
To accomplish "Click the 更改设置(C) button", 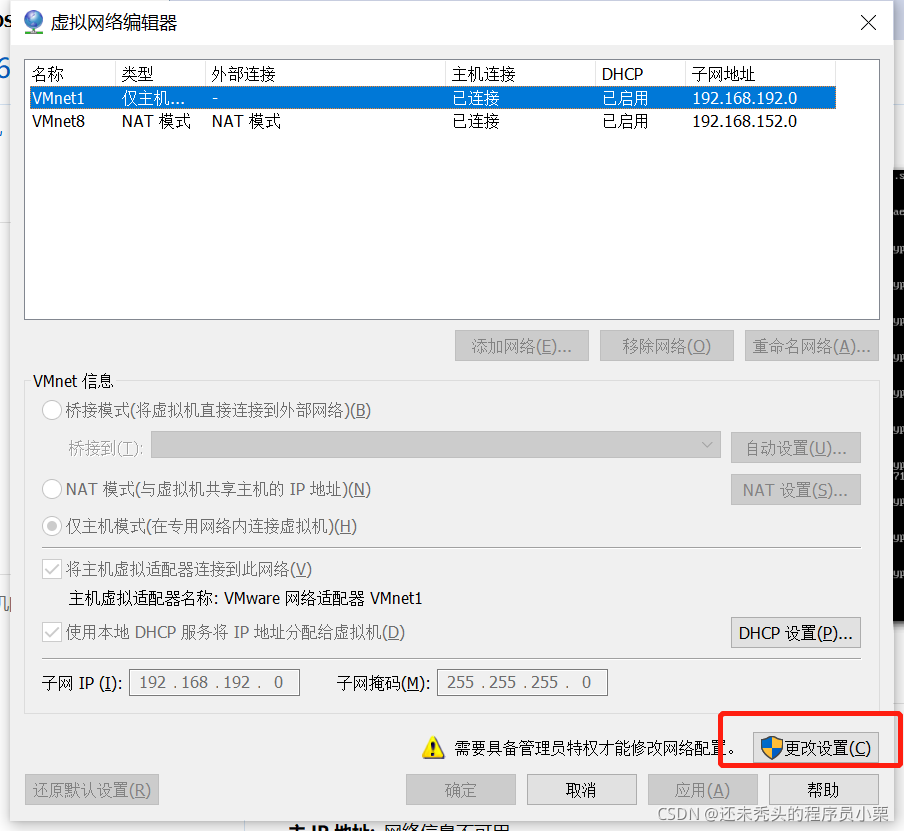I will click(816, 748).
